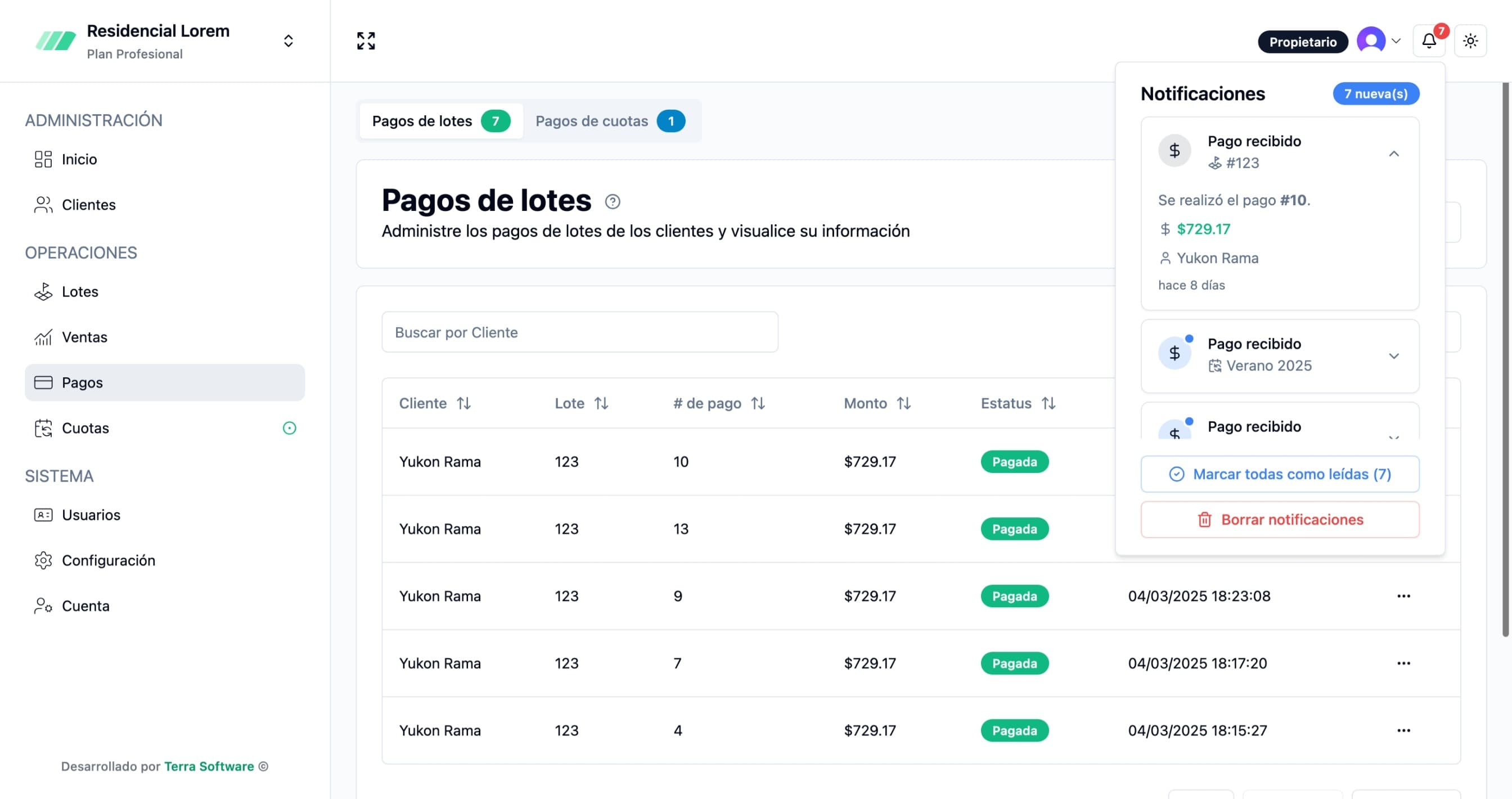1512x799 pixels.
Task: Open the Usuarios page
Action: pyautogui.click(x=91, y=514)
